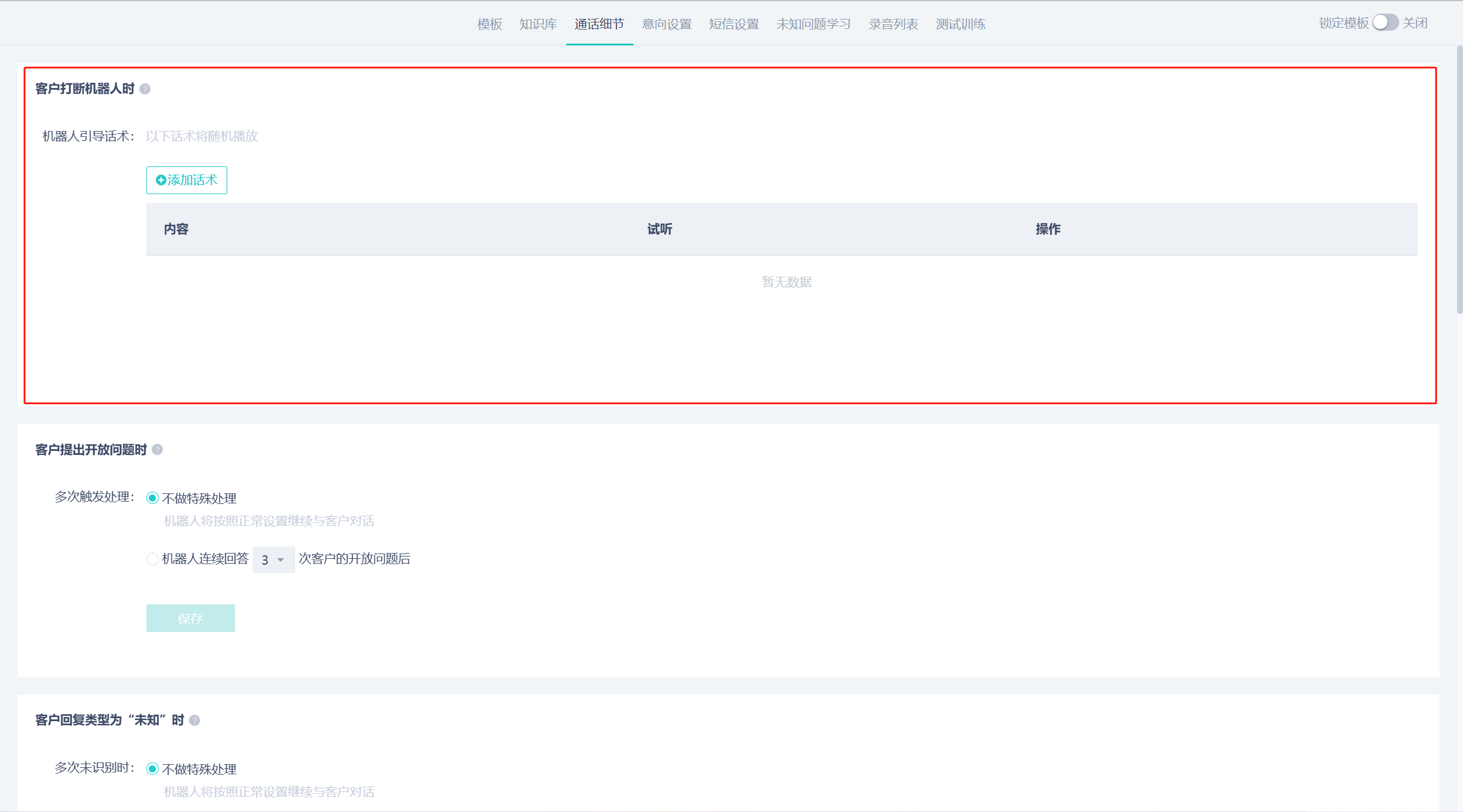Click help icon beside 客户回复类型为未知时
The height and width of the screenshot is (812, 1463).
194,721
